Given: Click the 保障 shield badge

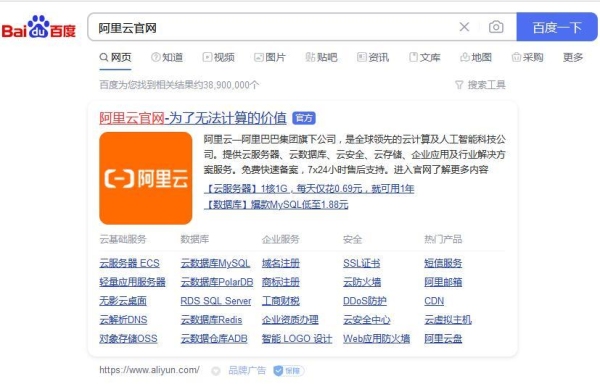Looking at the screenshot, I should point(289,370).
